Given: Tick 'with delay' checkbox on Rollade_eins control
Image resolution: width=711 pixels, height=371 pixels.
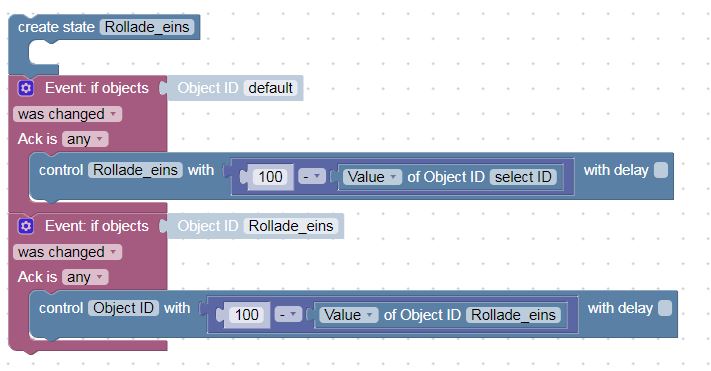Looking at the screenshot, I should coord(661,171).
